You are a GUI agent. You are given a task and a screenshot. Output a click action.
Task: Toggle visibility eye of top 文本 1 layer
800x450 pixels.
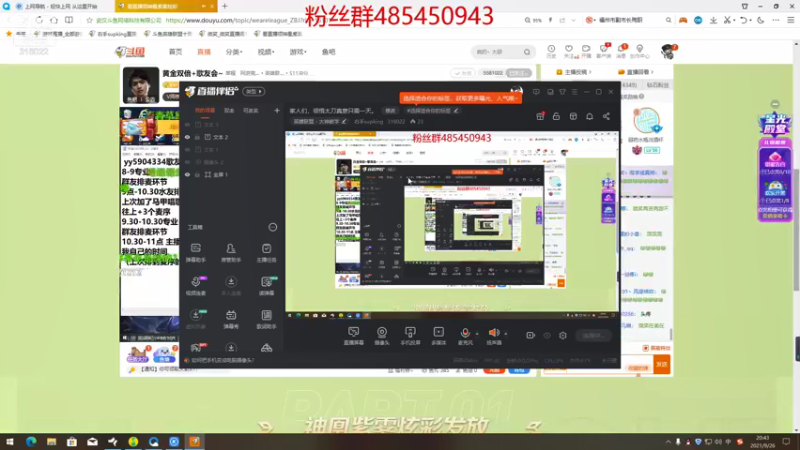pos(187,124)
